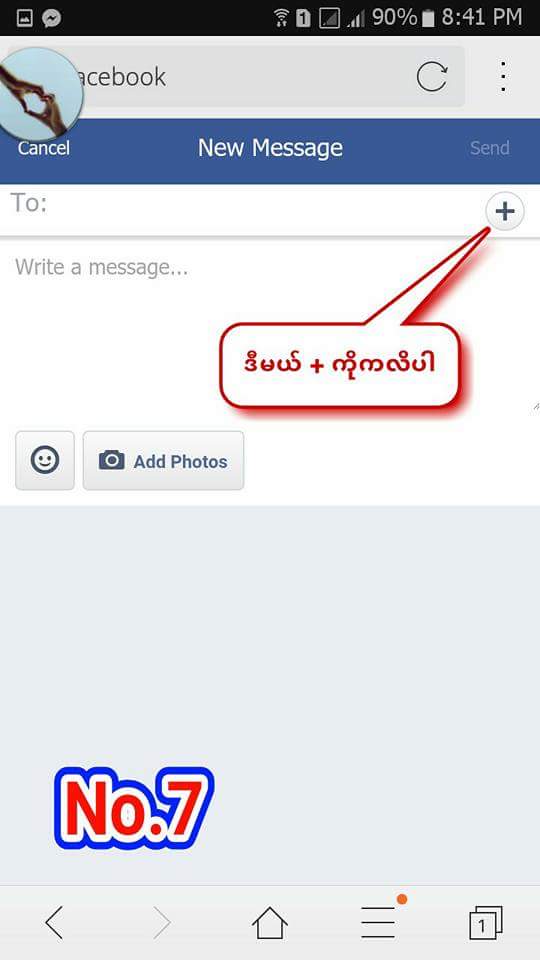
Task: Click the Add Photos camera button
Action: (x=163, y=460)
